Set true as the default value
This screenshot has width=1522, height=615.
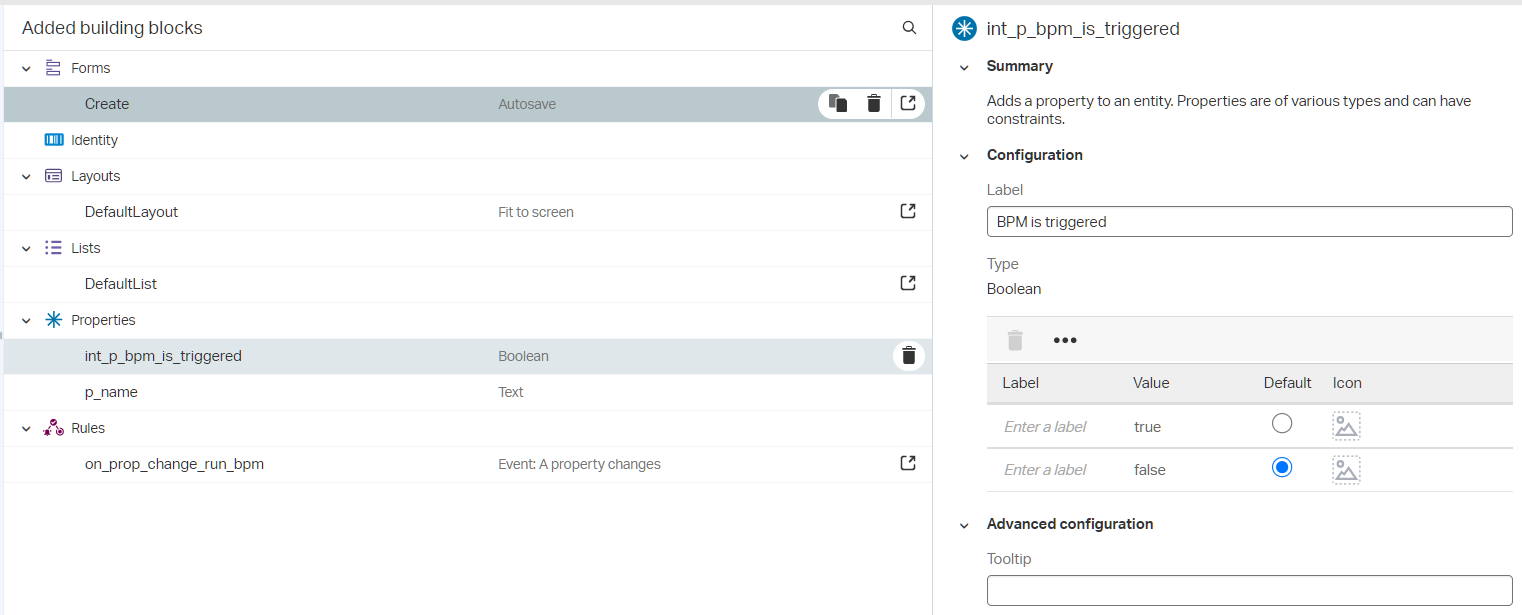coord(1281,424)
